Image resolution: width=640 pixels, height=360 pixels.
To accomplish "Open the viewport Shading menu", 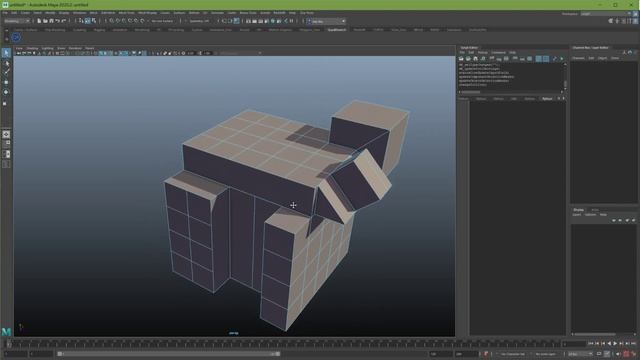I will coord(32,48).
